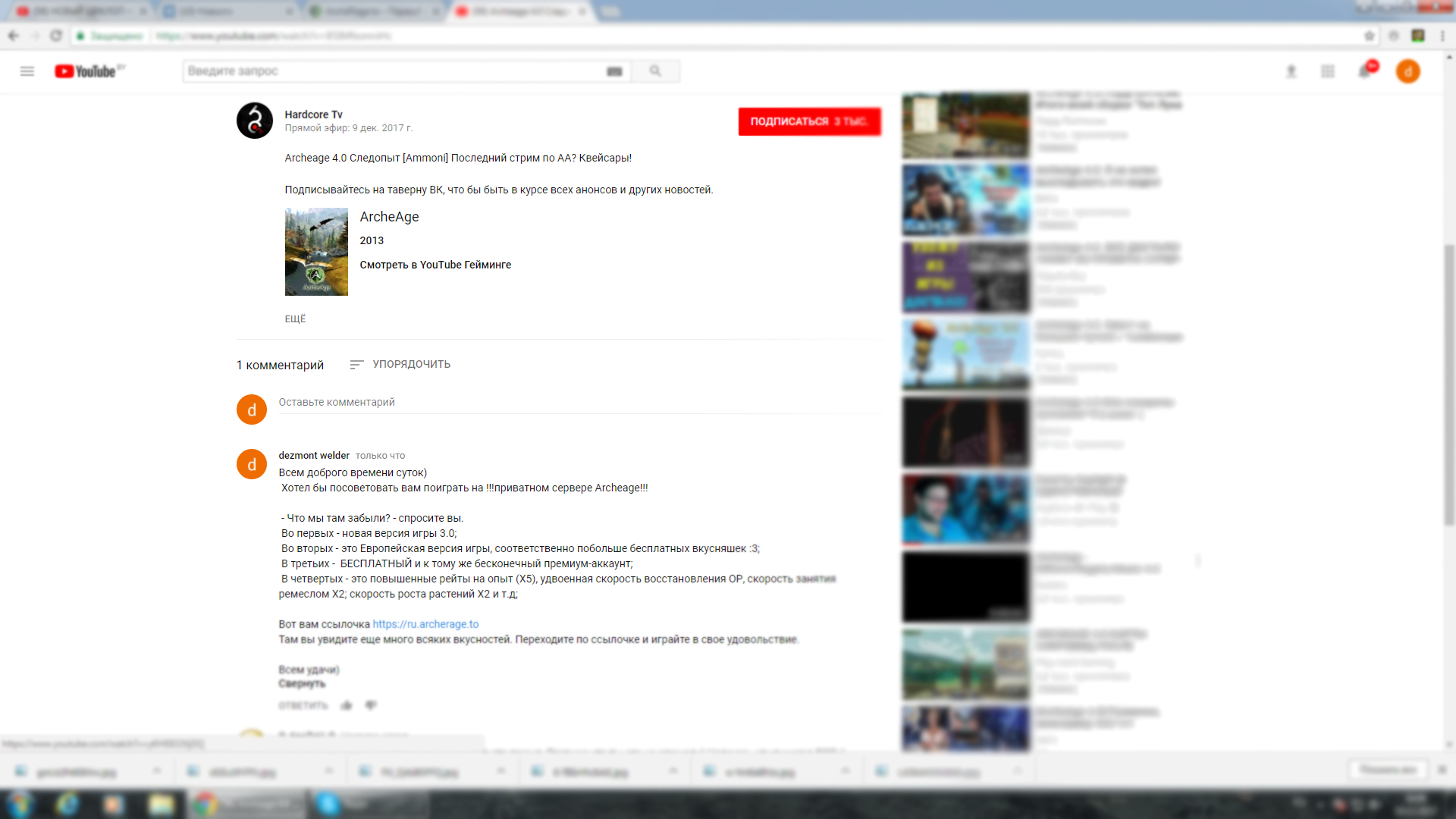1456x819 pixels.
Task: Open the mushroom landscape suggested thumbnail
Action: 965,355
